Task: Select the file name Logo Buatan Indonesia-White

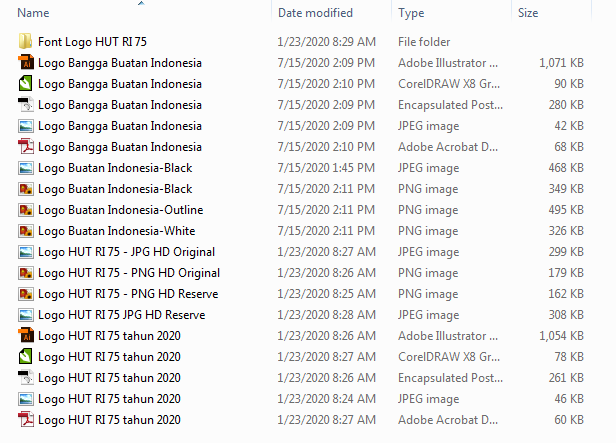Action: point(117,231)
